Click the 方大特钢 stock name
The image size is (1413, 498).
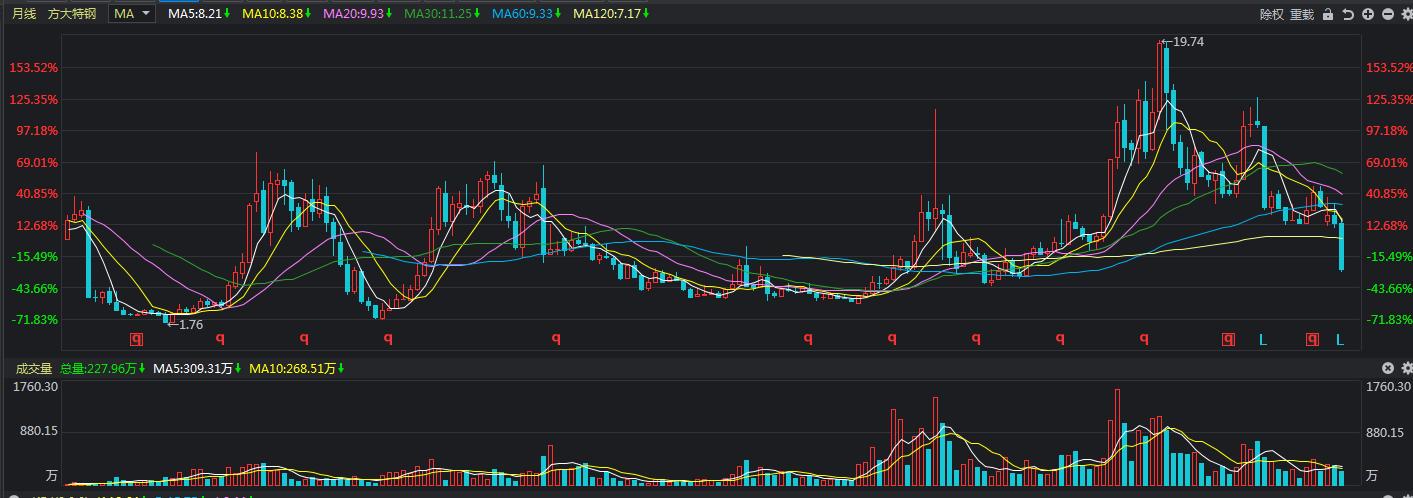coord(72,14)
